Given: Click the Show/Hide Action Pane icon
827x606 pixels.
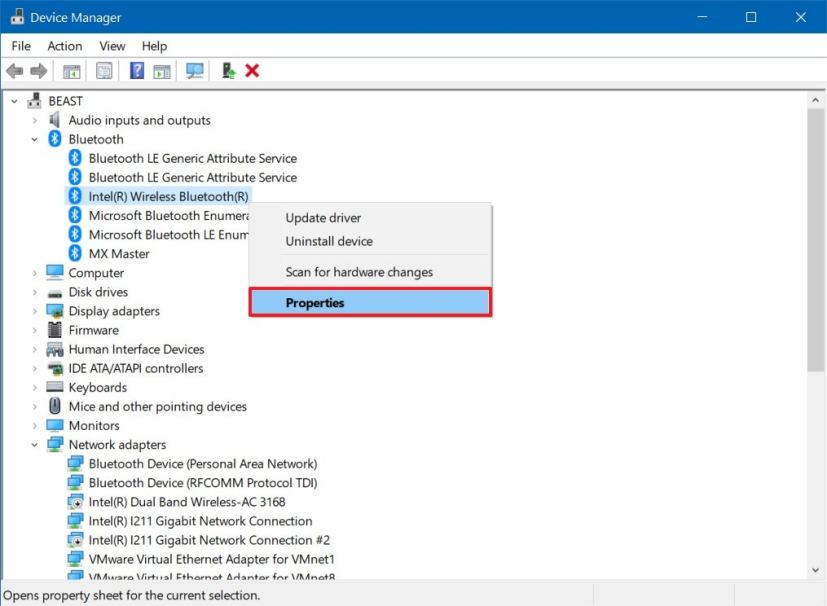Looking at the screenshot, I should [162, 71].
